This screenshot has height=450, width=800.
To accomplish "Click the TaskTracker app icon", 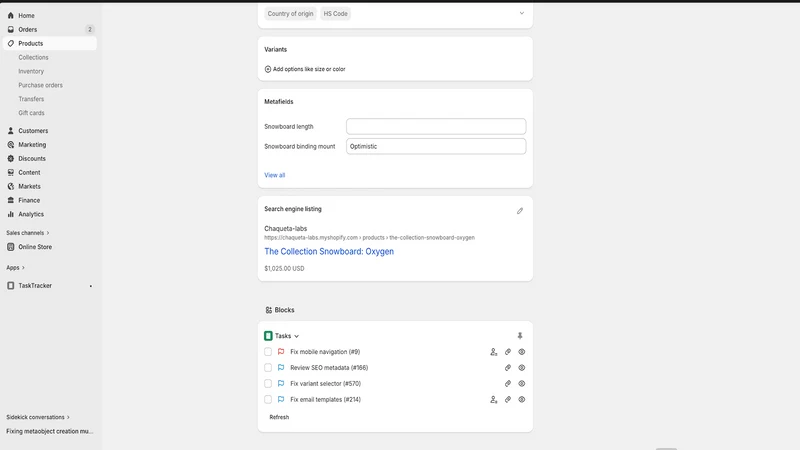I will (11, 286).
